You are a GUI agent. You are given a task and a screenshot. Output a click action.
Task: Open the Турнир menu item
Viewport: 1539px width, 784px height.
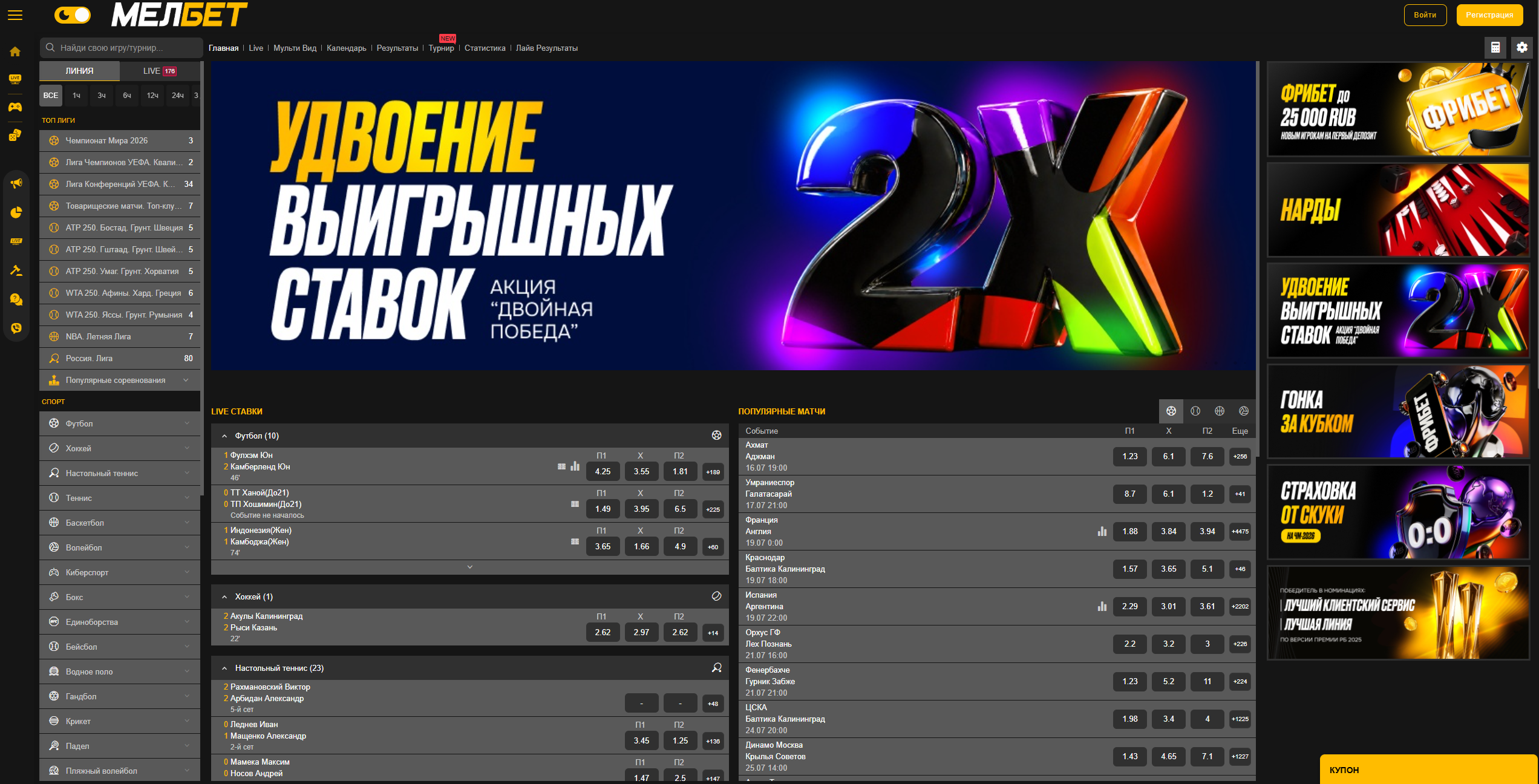(x=441, y=48)
